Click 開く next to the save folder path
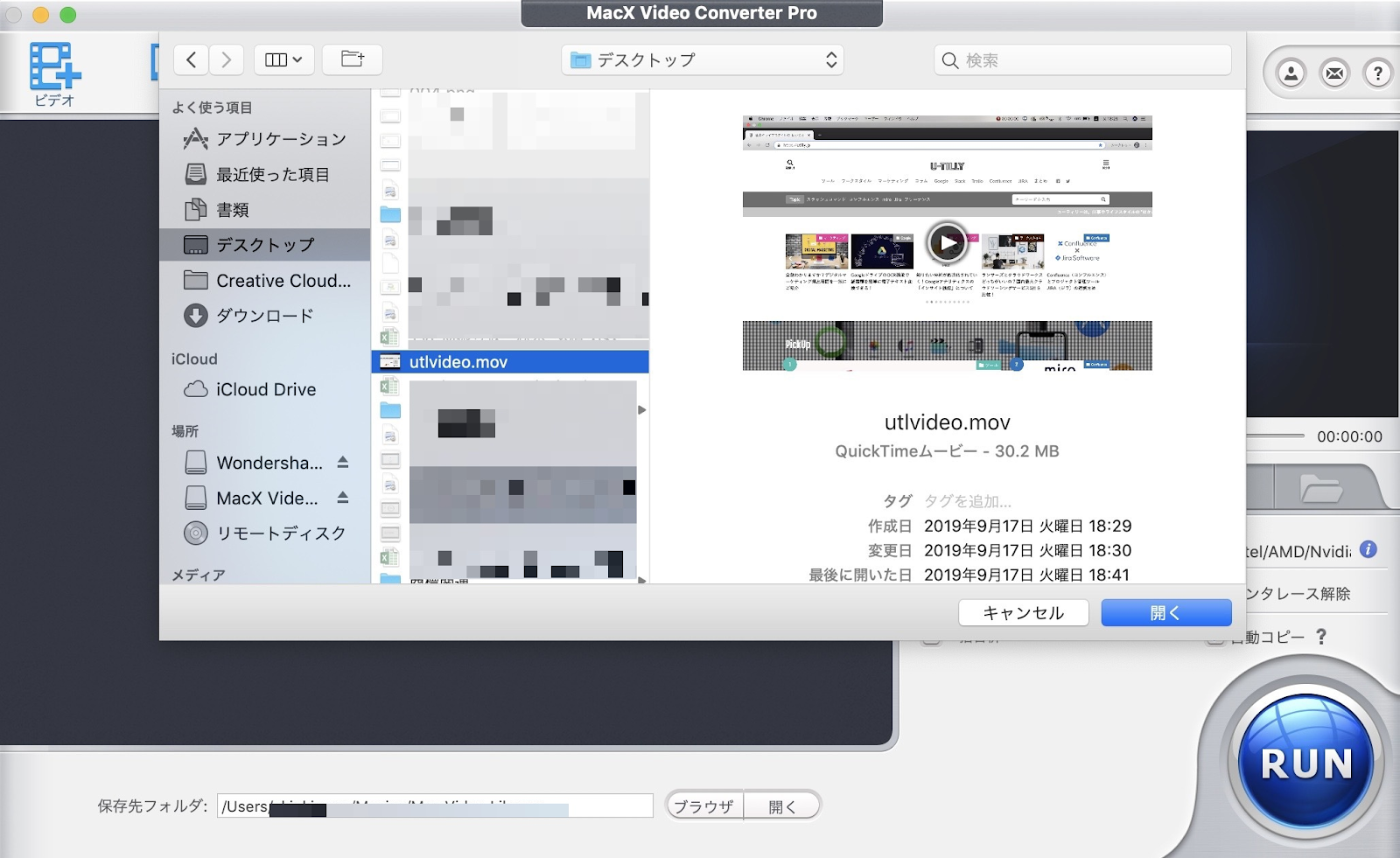The image size is (1400, 858). (782, 806)
